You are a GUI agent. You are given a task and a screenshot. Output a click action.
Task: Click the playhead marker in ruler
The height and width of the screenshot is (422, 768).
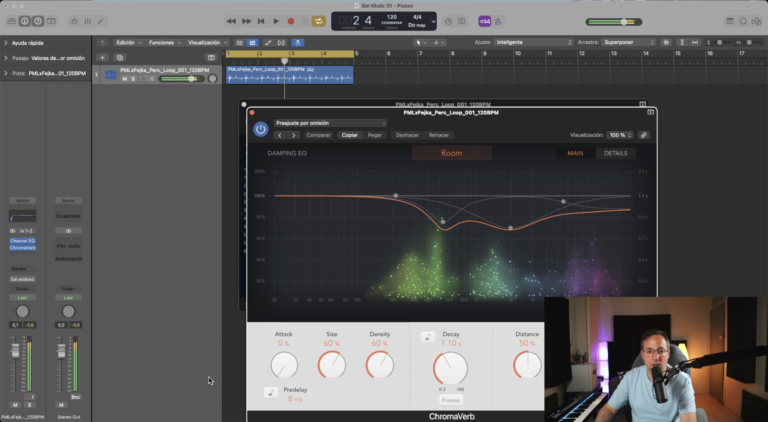pyautogui.click(x=284, y=61)
